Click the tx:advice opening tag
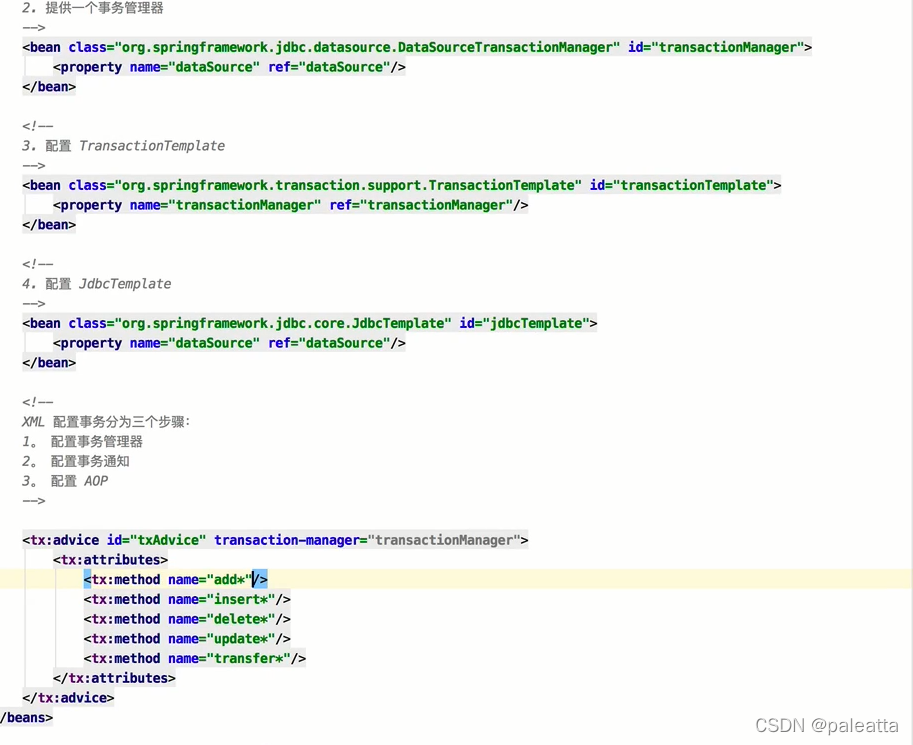Screen dimensions: 913x745 click(275, 540)
